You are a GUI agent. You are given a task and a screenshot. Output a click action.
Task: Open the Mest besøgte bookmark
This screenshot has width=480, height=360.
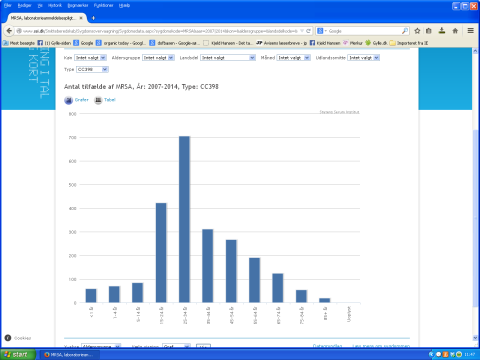19,43
